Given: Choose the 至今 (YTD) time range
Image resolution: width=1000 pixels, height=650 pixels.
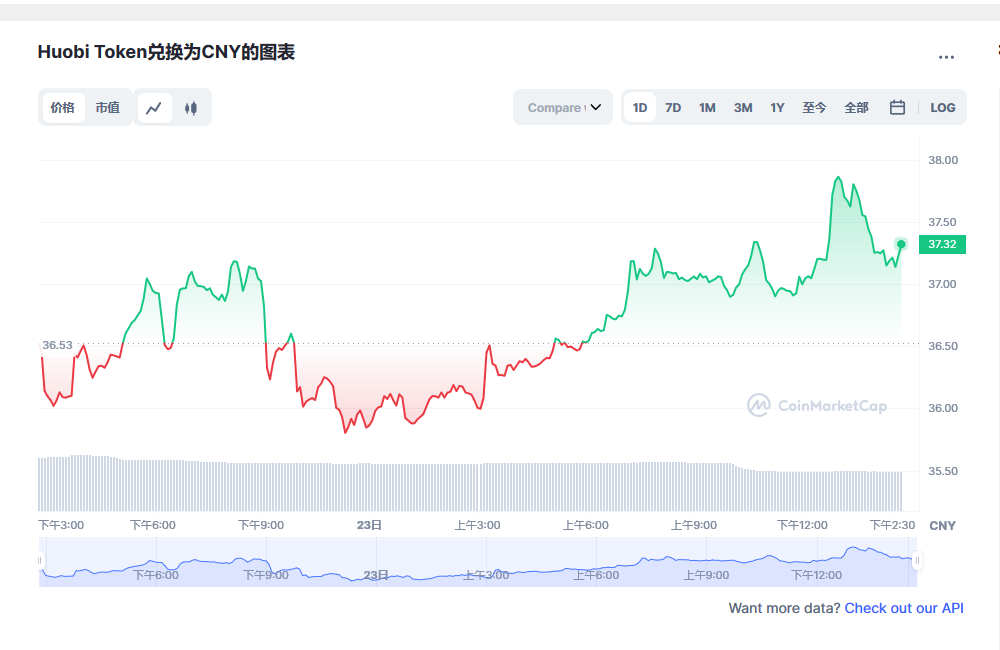Looking at the screenshot, I should (x=814, y=107).
